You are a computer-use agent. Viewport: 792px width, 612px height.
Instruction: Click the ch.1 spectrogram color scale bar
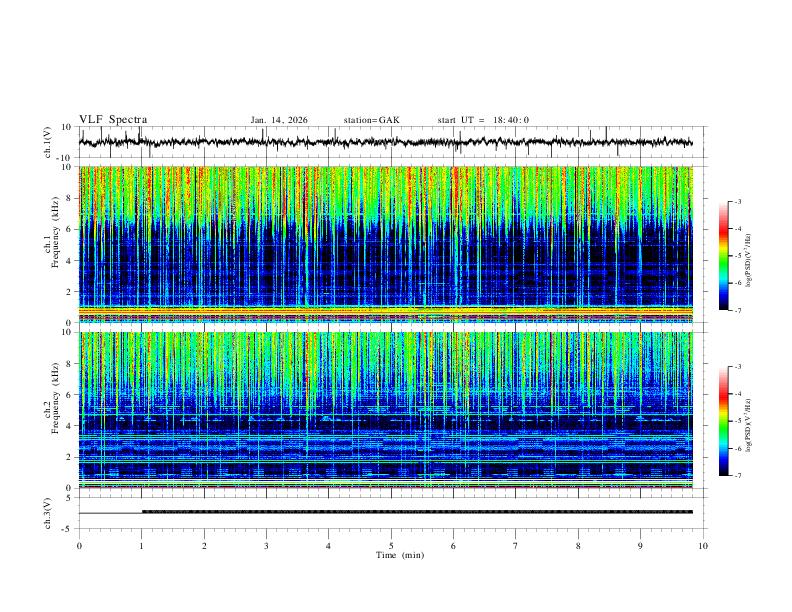(x=723, y=256)
